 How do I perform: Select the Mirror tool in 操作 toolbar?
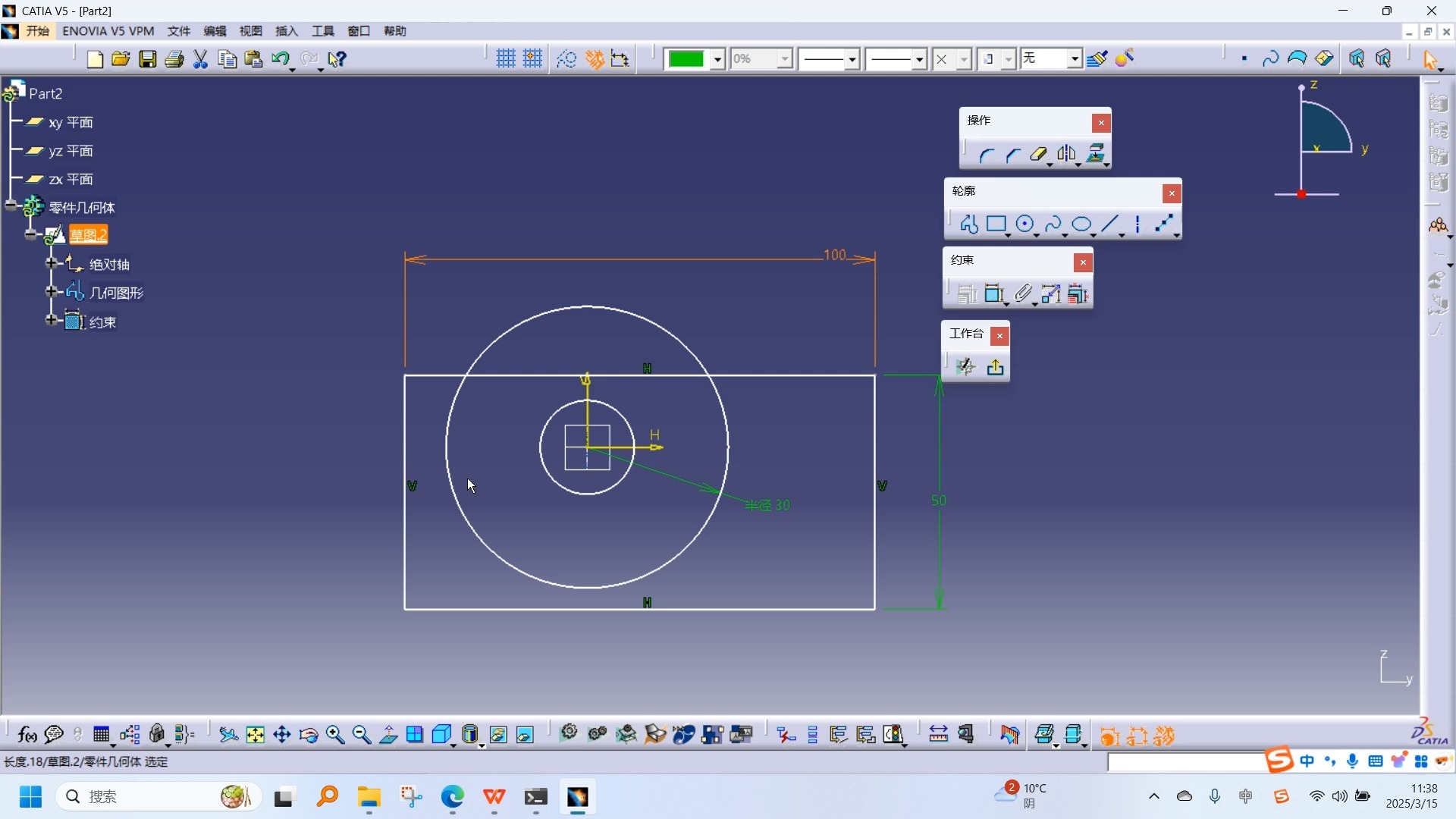pyautogui.click(x=1067, y=155)
